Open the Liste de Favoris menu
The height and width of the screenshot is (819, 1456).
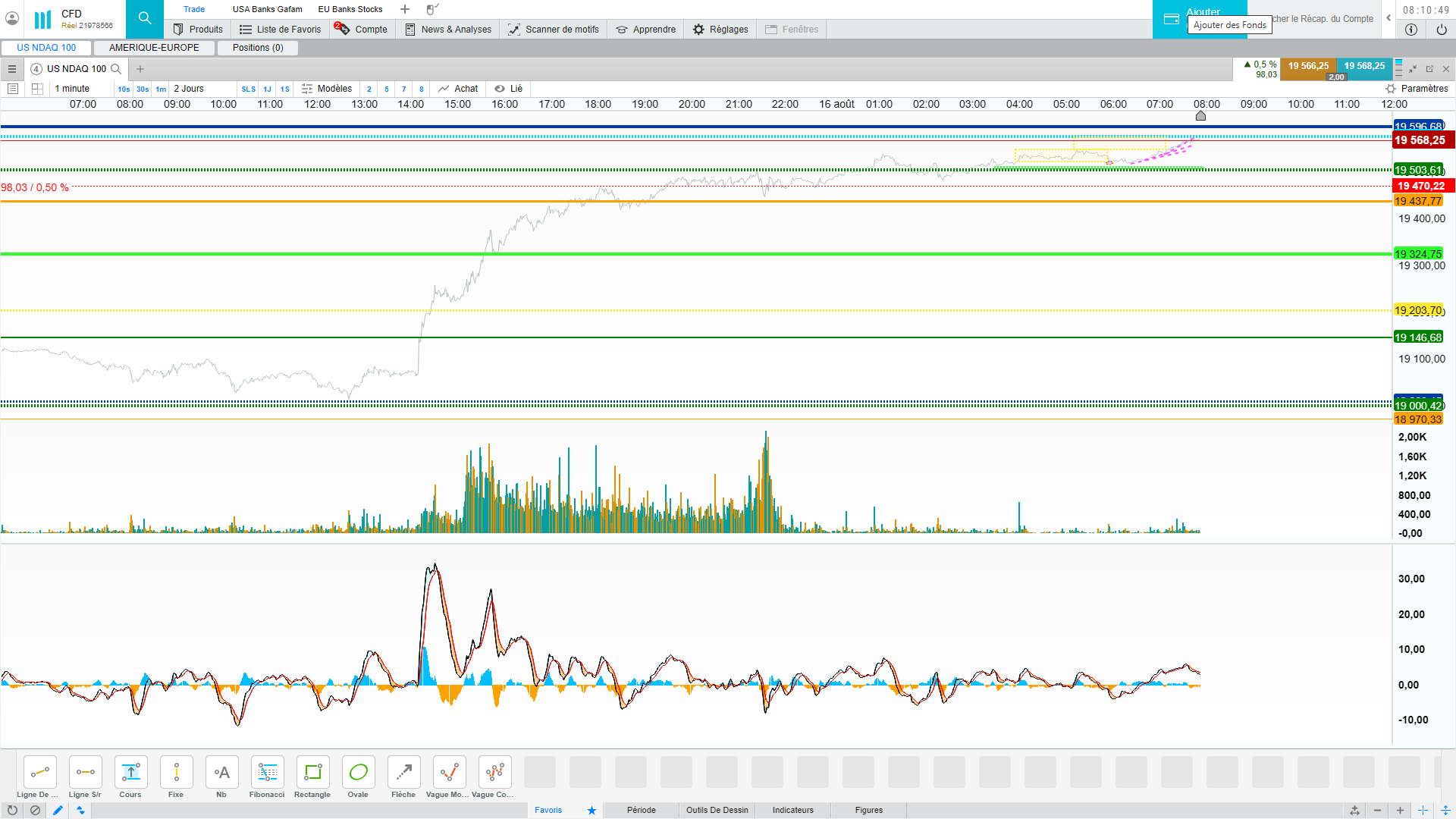(x=280, y=30)
